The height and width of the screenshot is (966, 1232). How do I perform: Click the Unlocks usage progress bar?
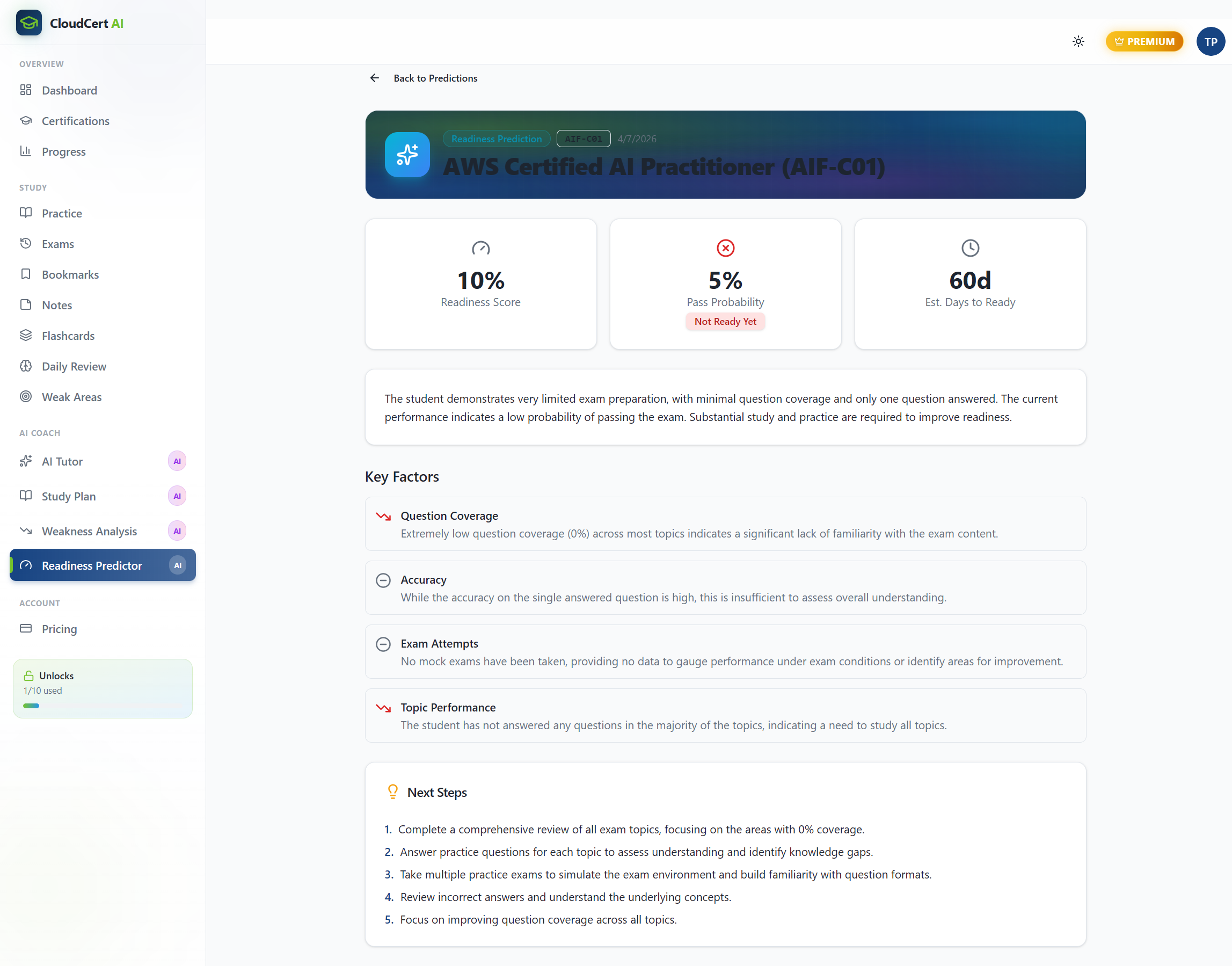(x=103, y=706)
